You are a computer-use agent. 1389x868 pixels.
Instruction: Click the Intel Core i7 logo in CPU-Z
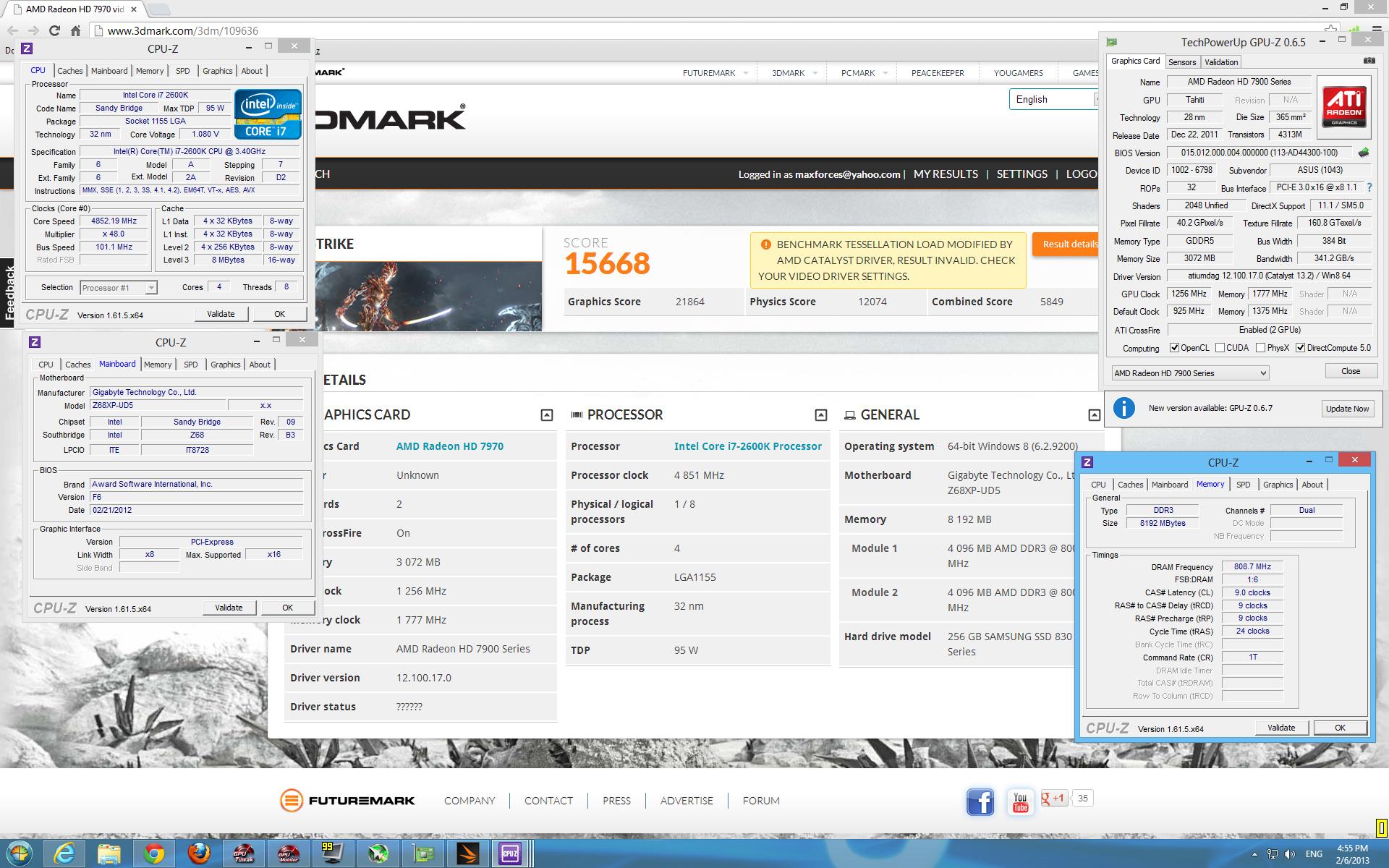(268, 114)
